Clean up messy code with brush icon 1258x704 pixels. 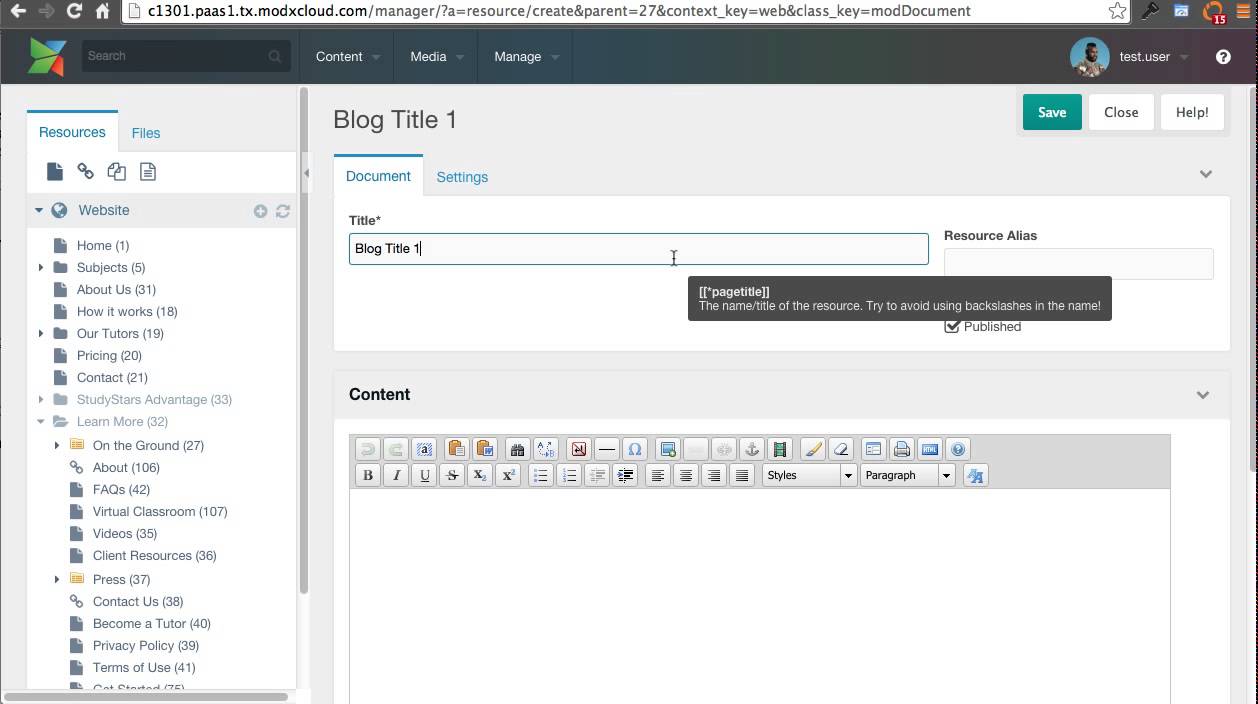(x=813, y=449)
